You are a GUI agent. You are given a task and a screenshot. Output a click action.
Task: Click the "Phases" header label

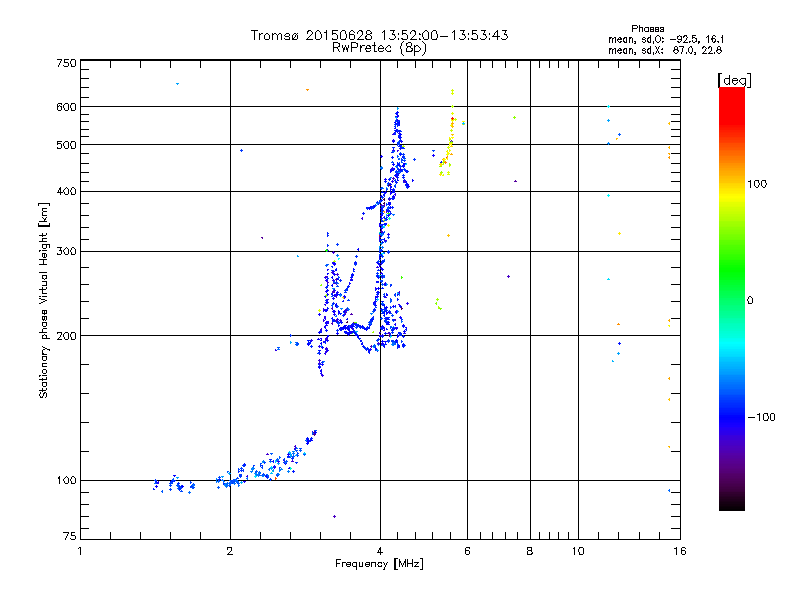coord(647,29)
